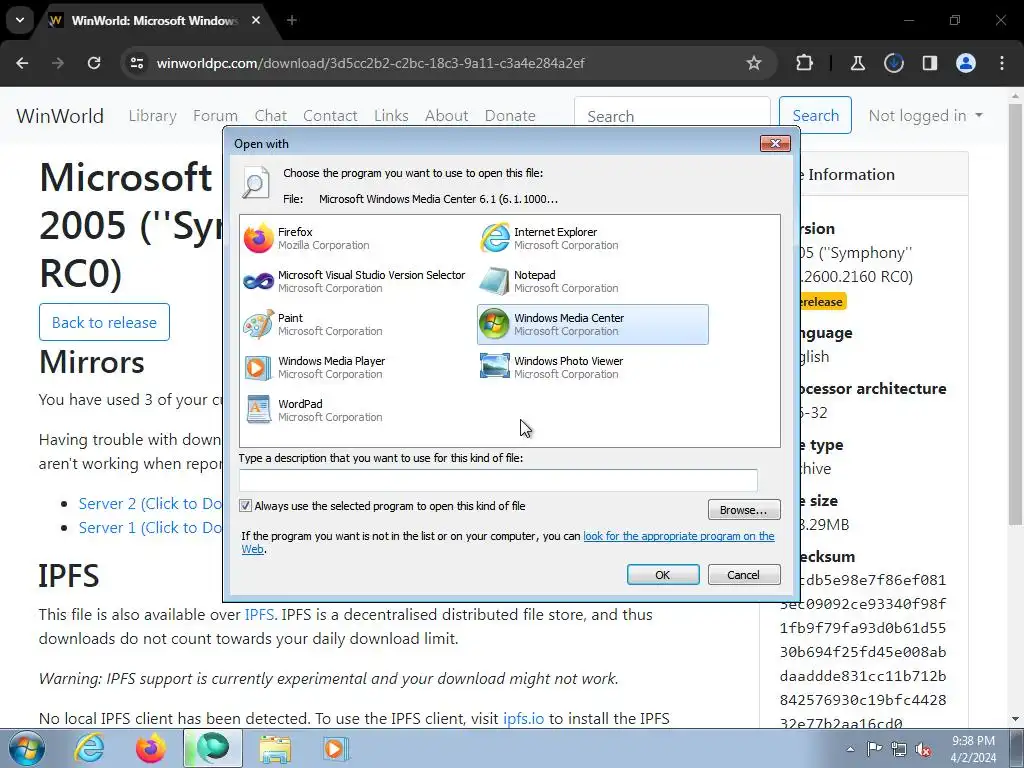Open the IPFS link in description

tap(259, 615)
